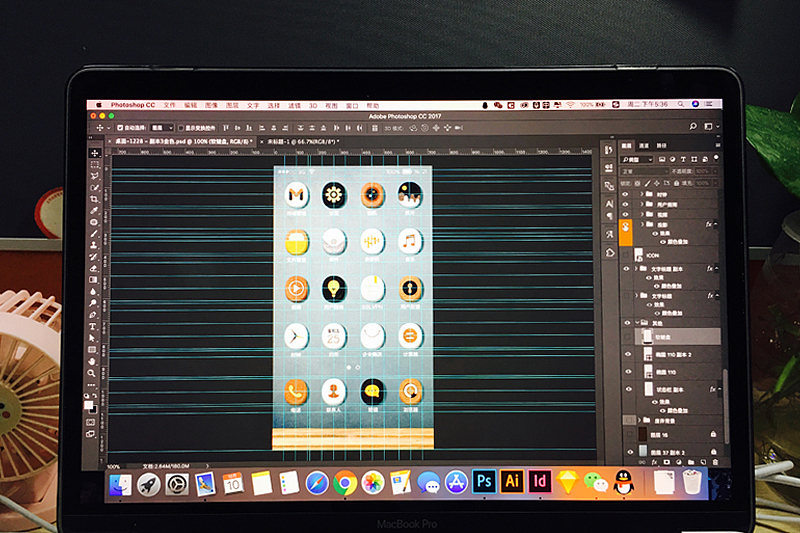Toggle Quick Mask mode icon
Image resolution: width=800 pixels, height=533 pixels.
(91, 422)
